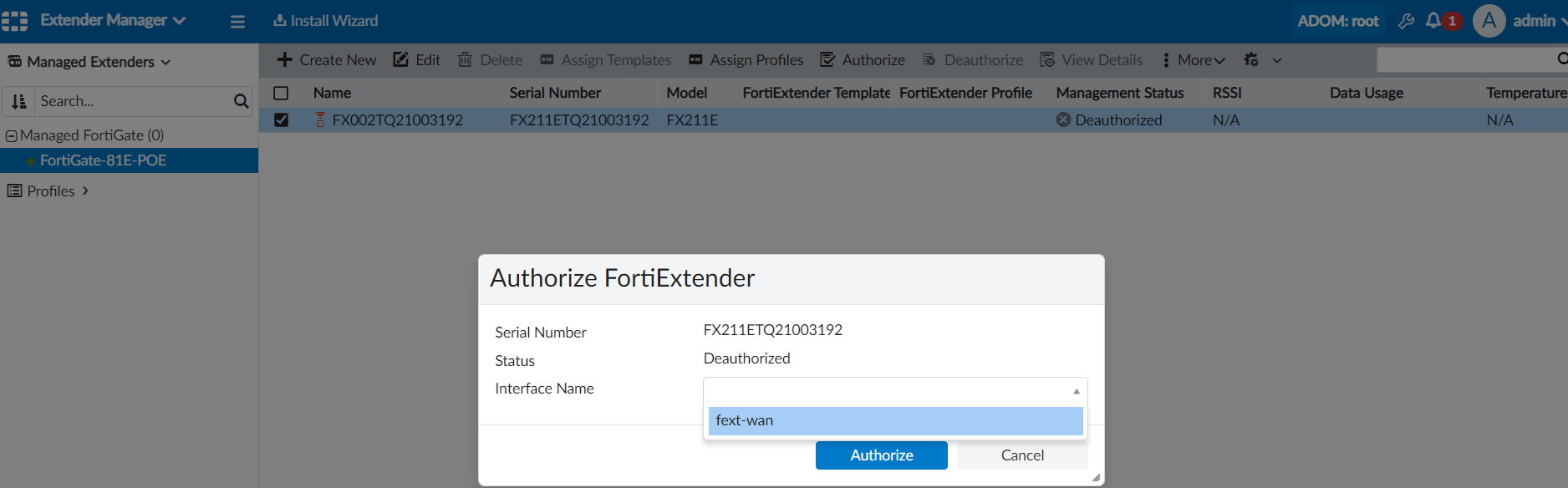Expand the Managed Extenders dropdown
Image resolution: width=1568 pixels, height=488 pixels.
89,62
